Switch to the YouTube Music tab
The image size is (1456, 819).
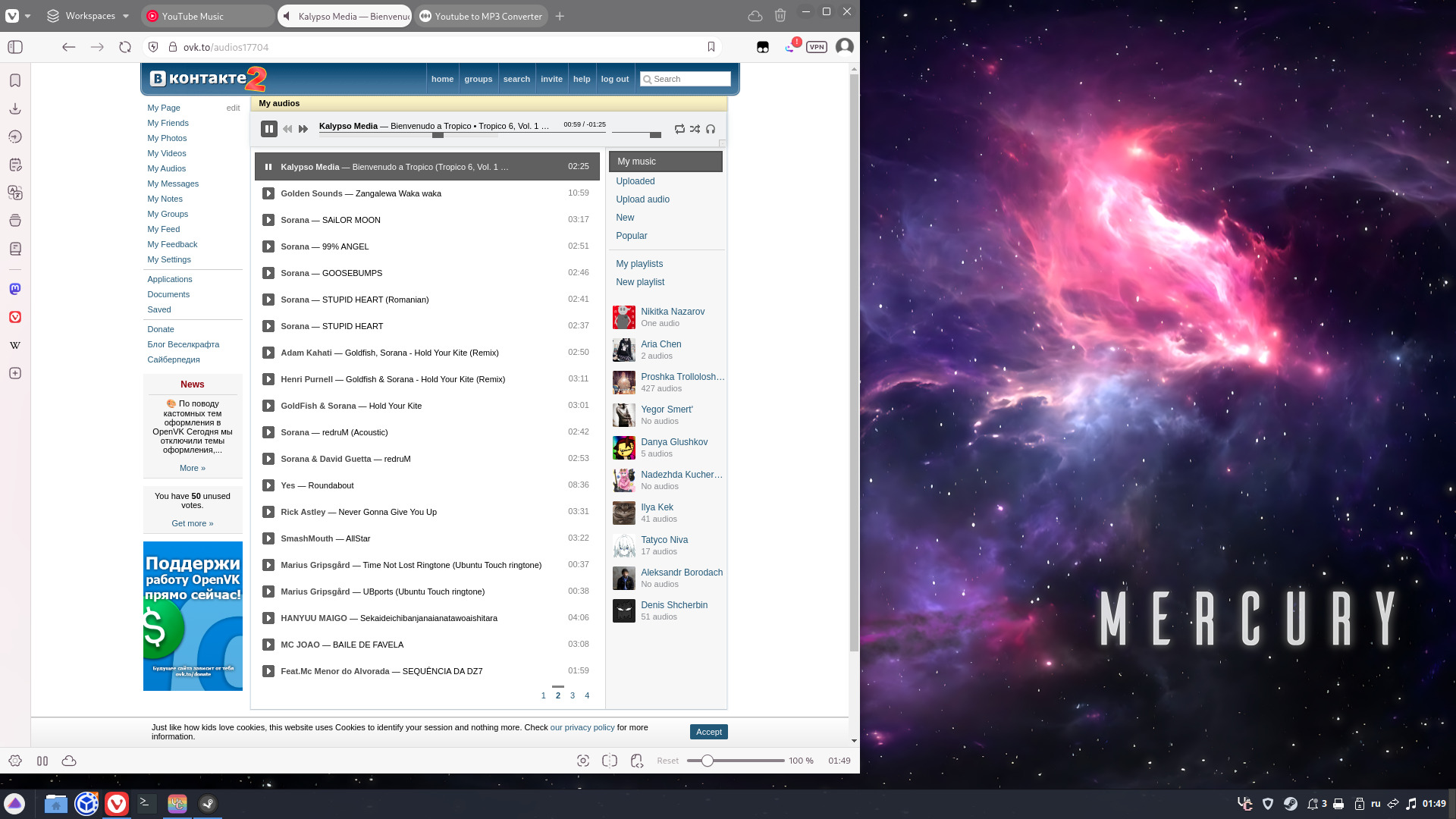pyautogui.click(x=193, y=16)
